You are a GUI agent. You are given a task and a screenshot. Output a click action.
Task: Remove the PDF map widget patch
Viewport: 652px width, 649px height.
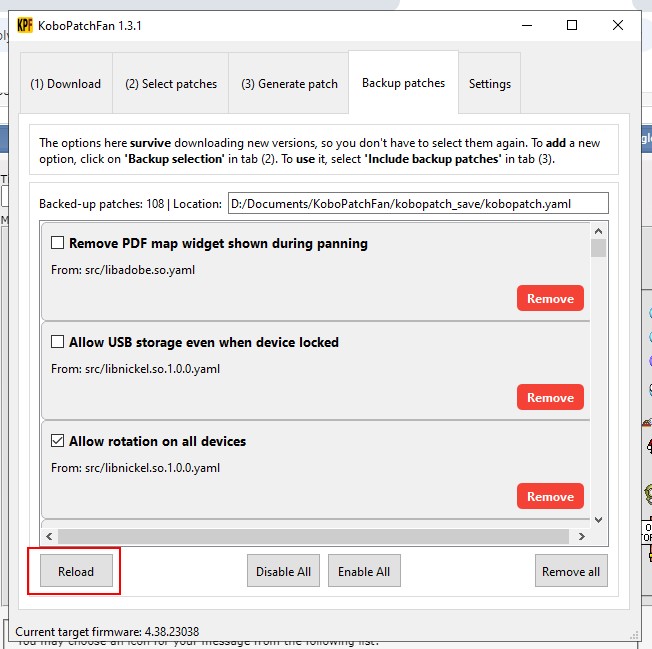(550, 298)
